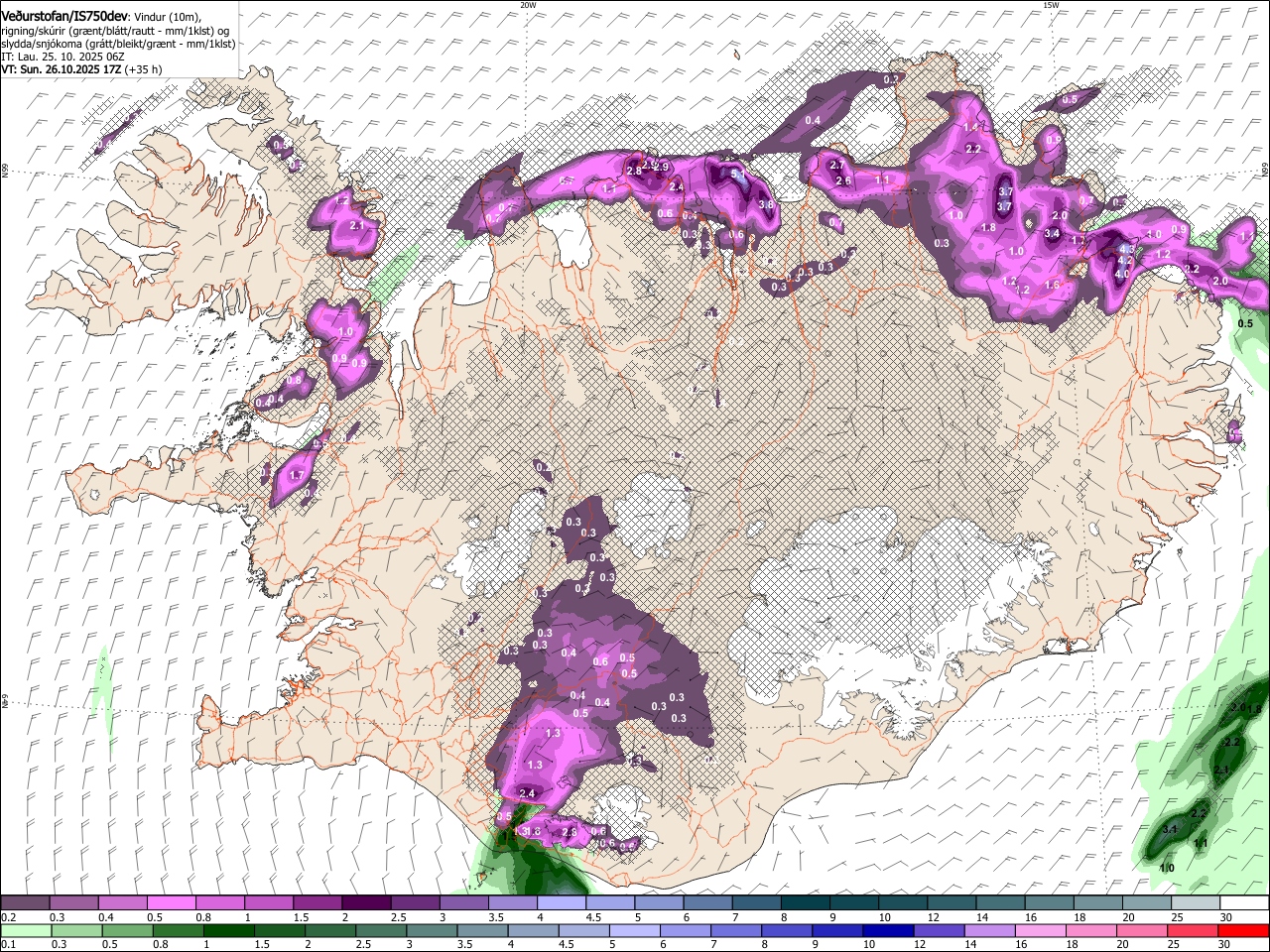The image size is (1270, 952).
Task: Click the dark teal 8 swatch, upper legend
Action: coord(806,903)
